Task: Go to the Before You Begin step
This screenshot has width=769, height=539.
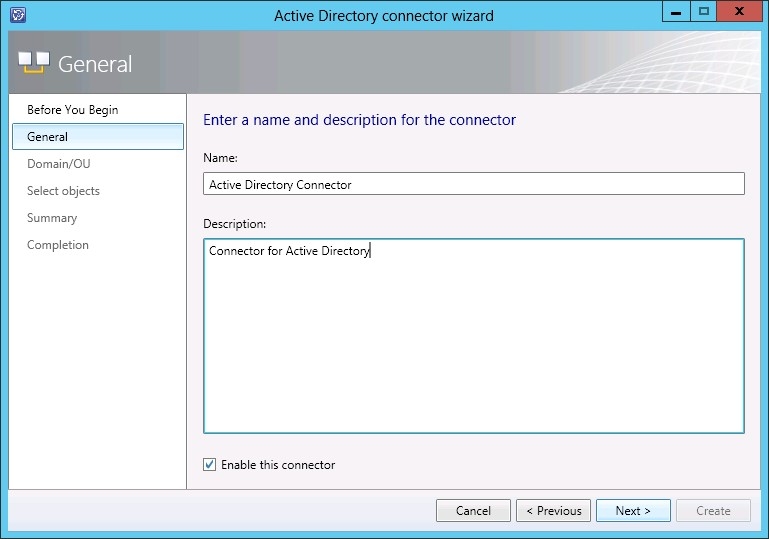Action: (73, 110)
